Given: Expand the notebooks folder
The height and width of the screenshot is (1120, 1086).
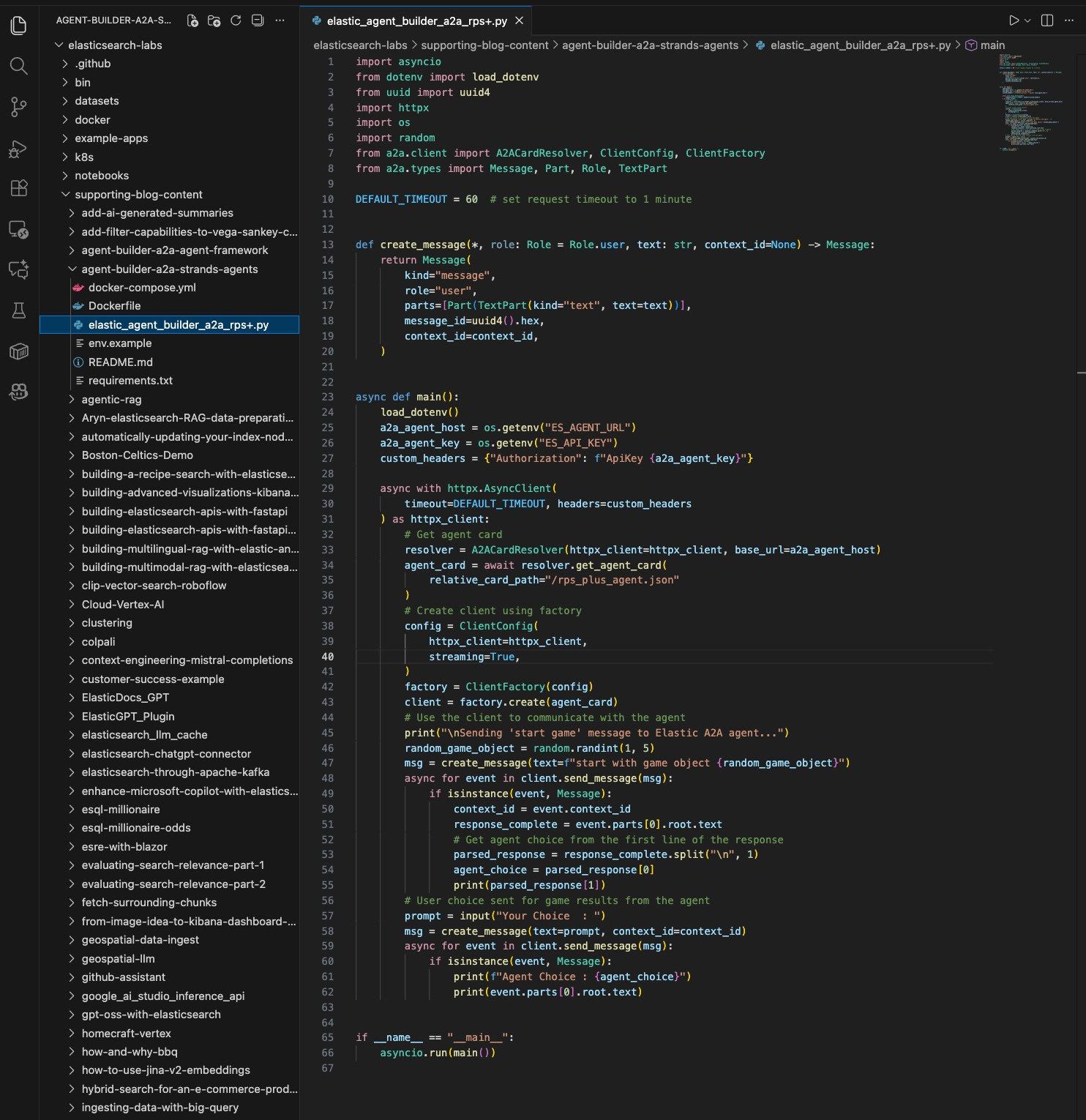Looking at the screenshot, I should [x=101, y=176].
